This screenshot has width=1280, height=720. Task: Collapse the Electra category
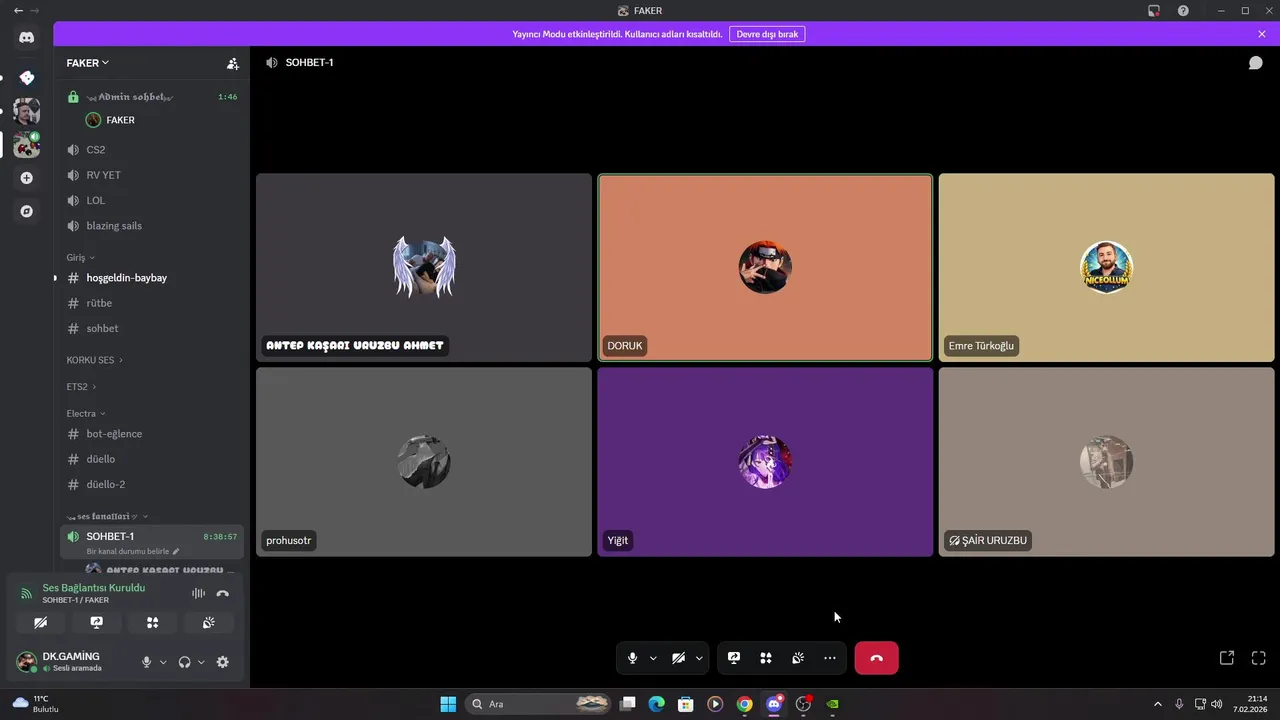(x=86, y=413)
